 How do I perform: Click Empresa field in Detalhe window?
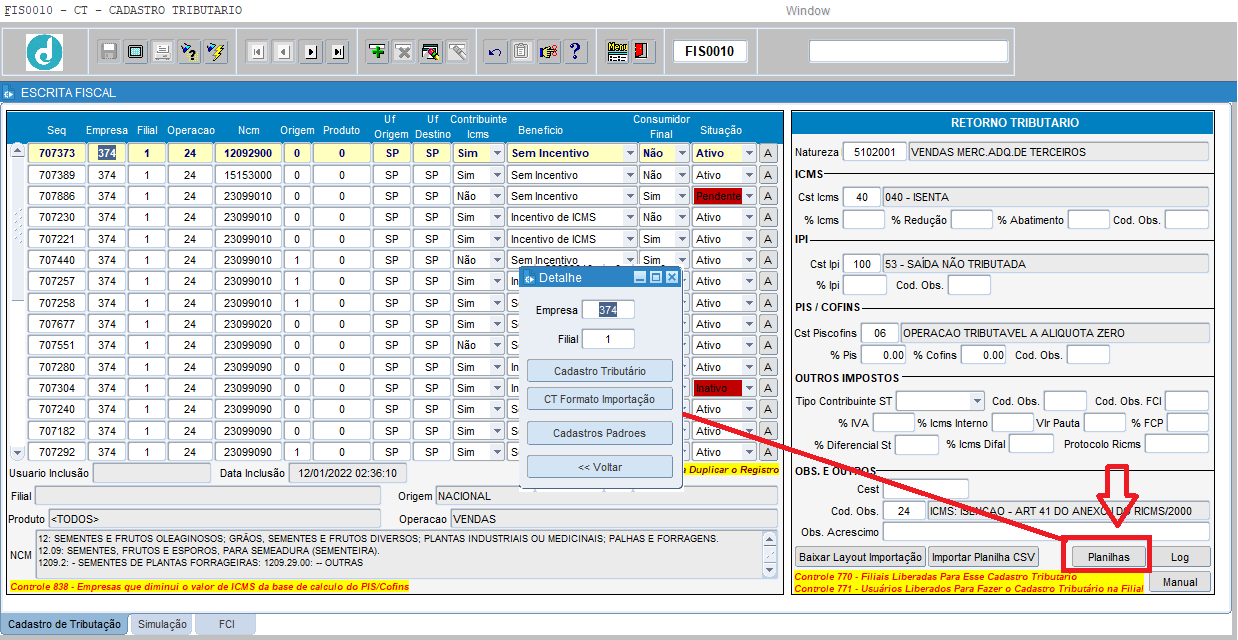tap(608, 310)
